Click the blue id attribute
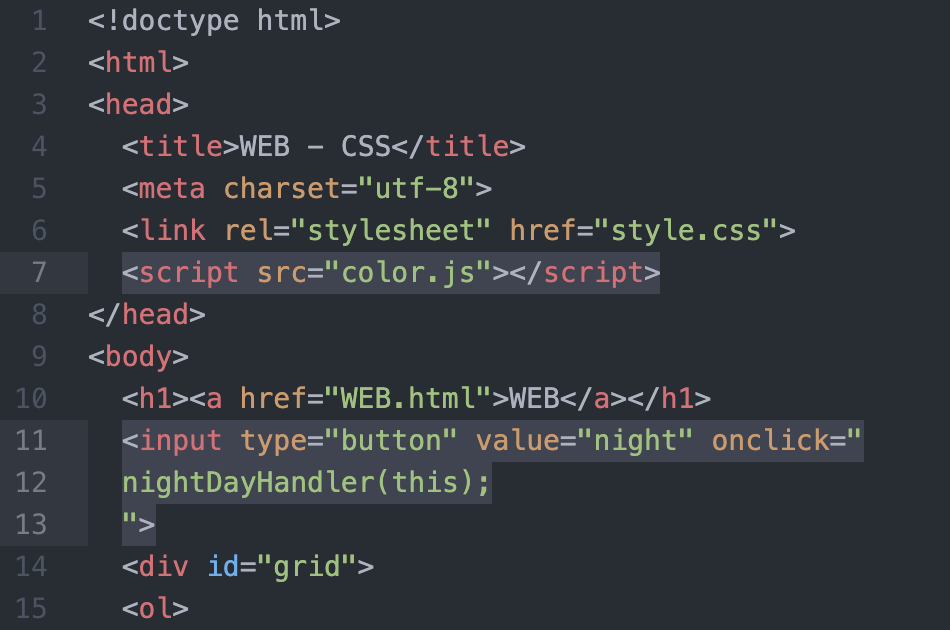Viewport: 950px width, 630px height. coord(223,567)
